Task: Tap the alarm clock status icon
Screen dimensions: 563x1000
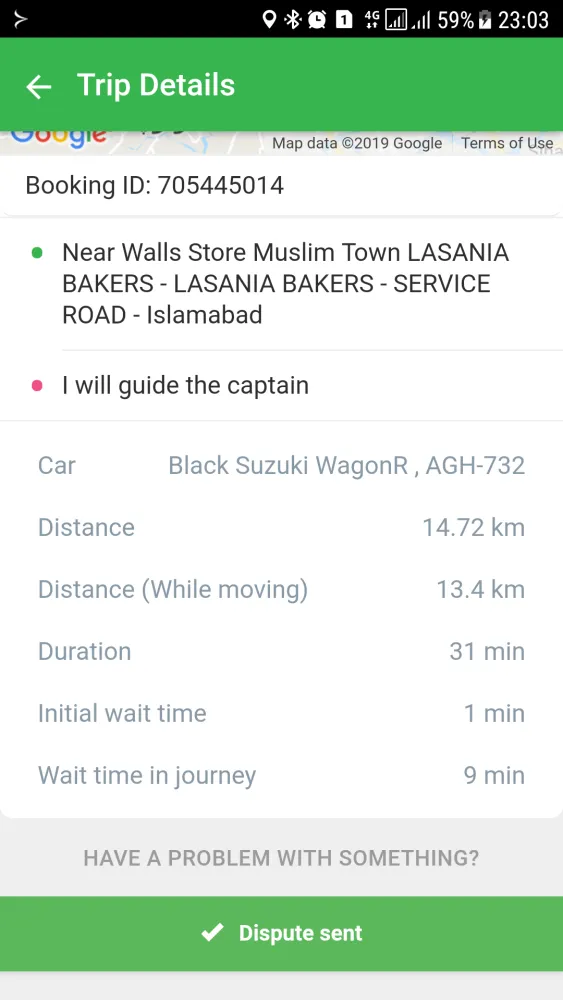Action: click(316, 20)
